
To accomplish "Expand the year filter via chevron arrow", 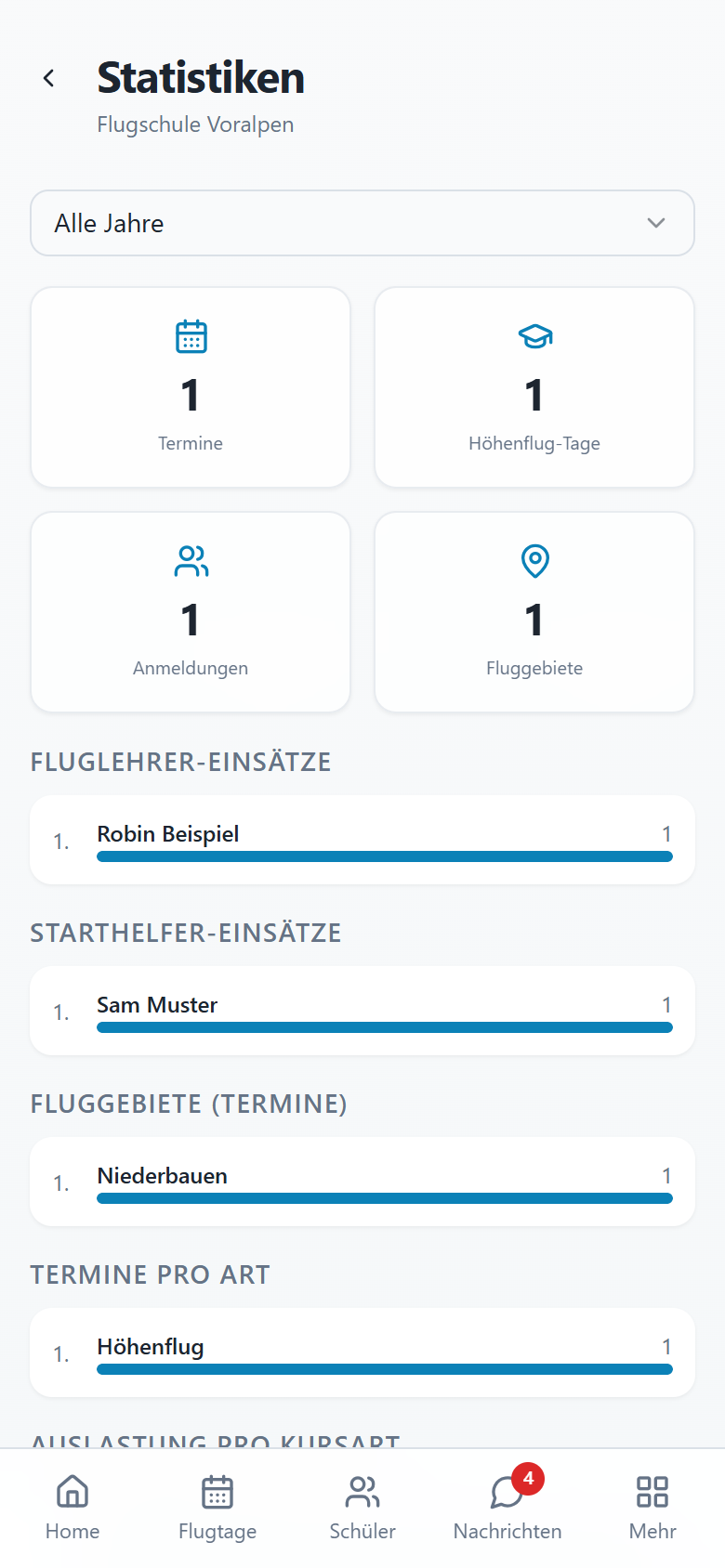I will click(x=656, y=223).
